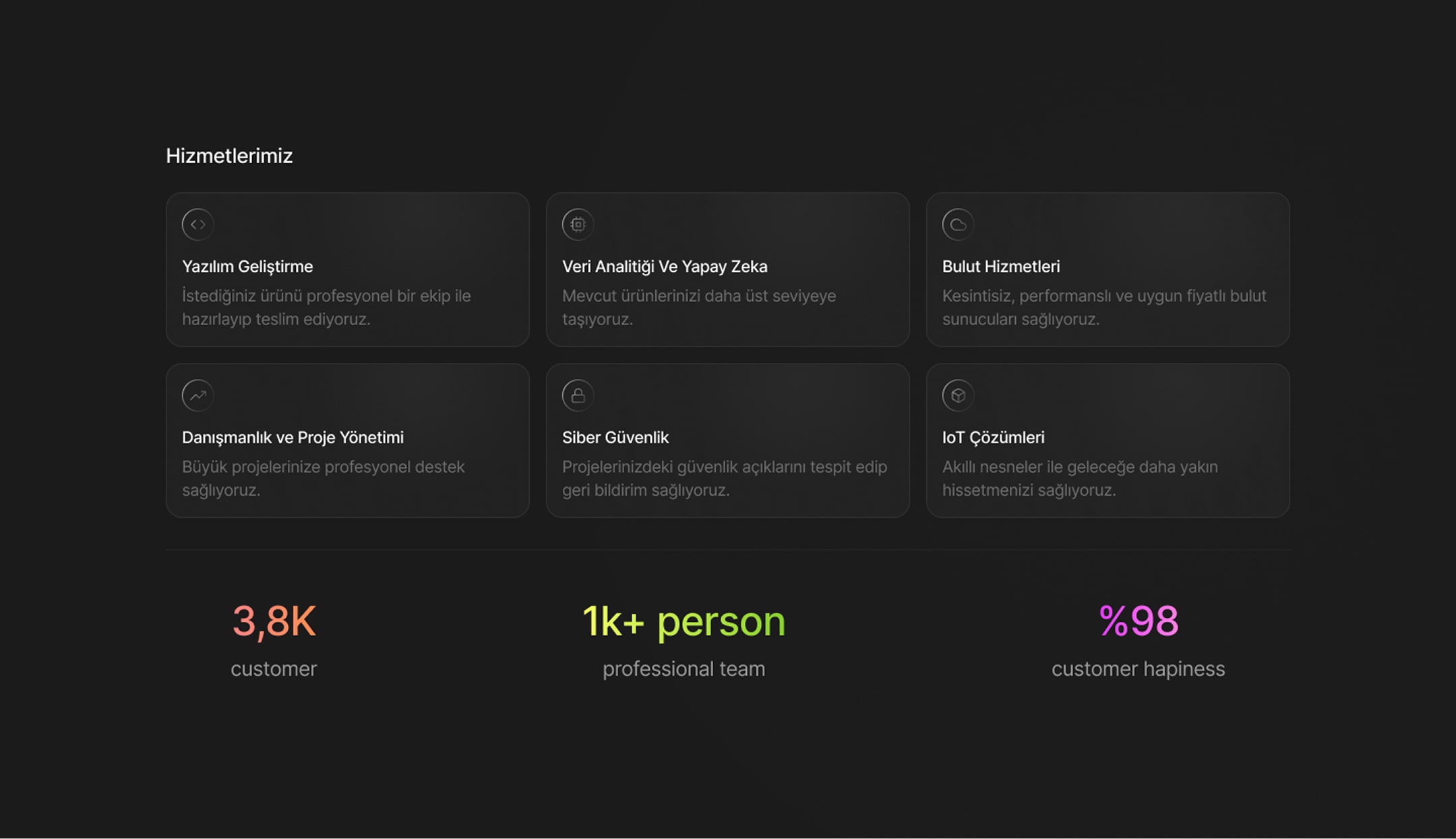Open Danışmanlık ve Proje Yönetimi title
Image resolution: width=1456 pixels, height=839 pixels.
tap(293, 437)
